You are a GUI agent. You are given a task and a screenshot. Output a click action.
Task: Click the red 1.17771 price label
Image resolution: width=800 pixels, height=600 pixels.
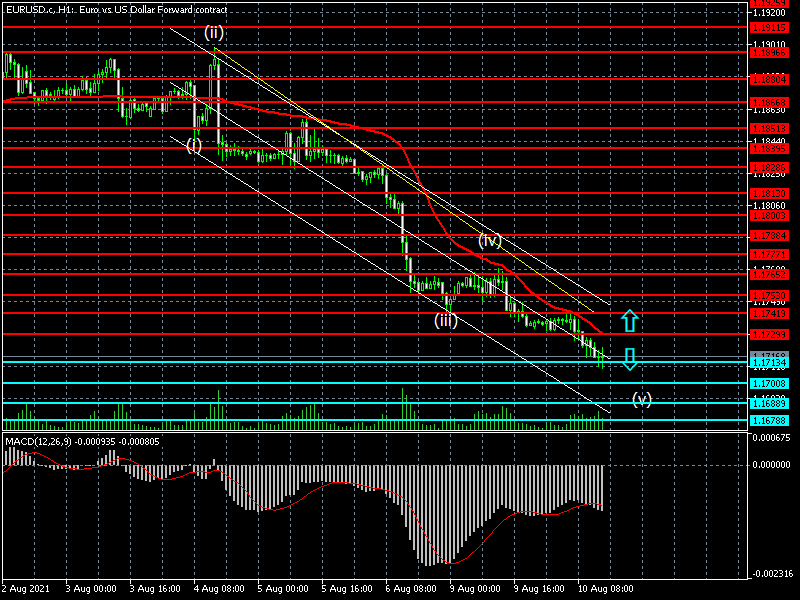[768, 255]
